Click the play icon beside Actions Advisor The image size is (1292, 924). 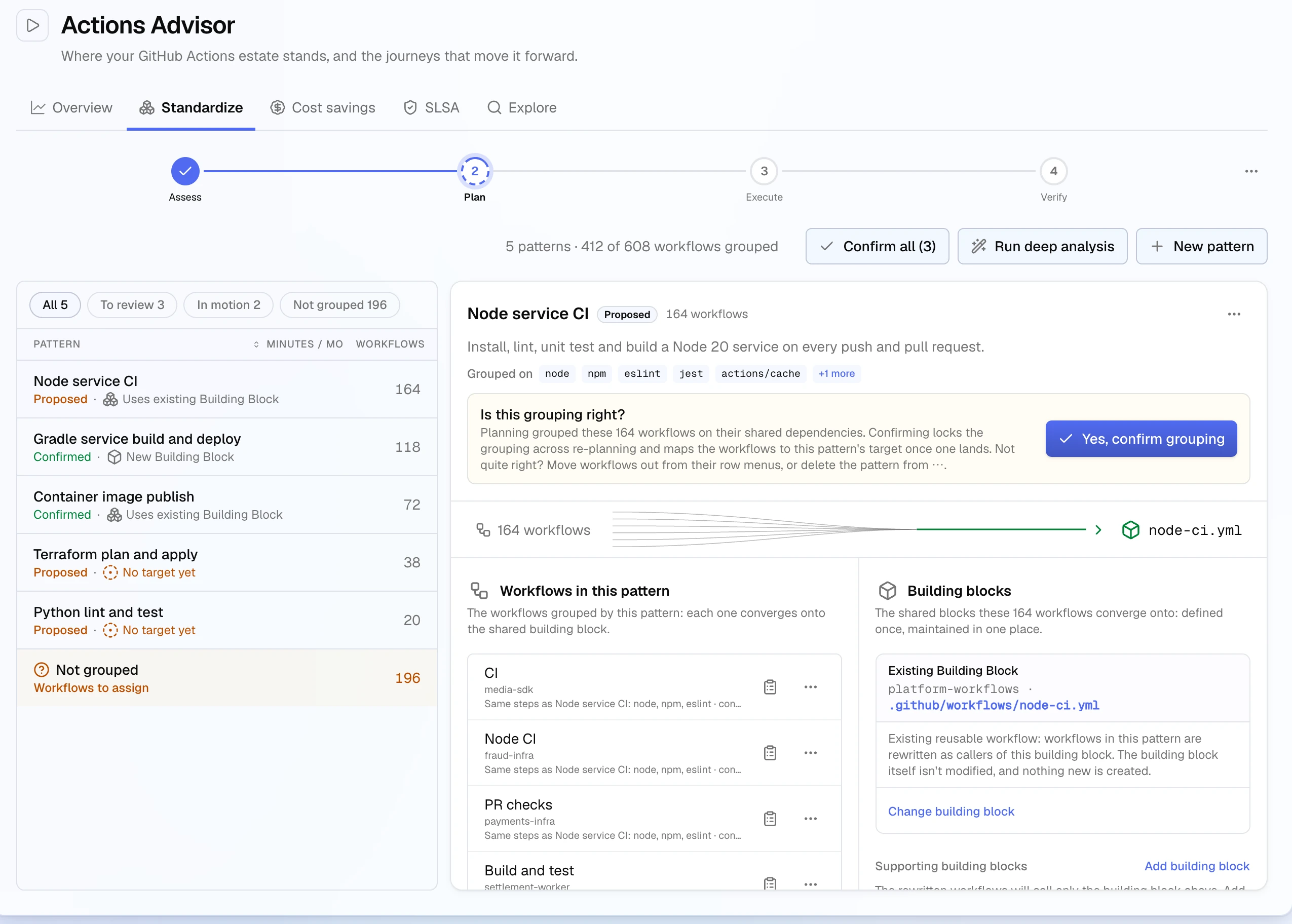coord(32,26)
